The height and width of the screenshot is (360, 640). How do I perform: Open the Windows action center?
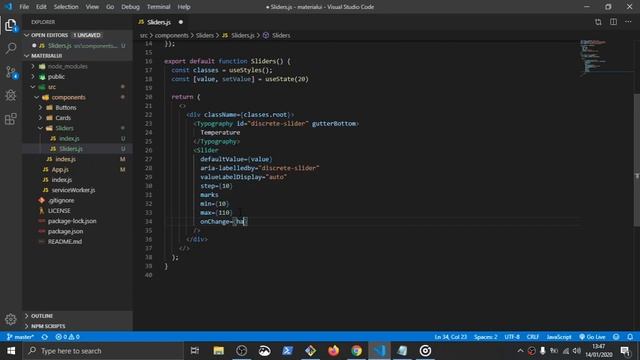625,351
